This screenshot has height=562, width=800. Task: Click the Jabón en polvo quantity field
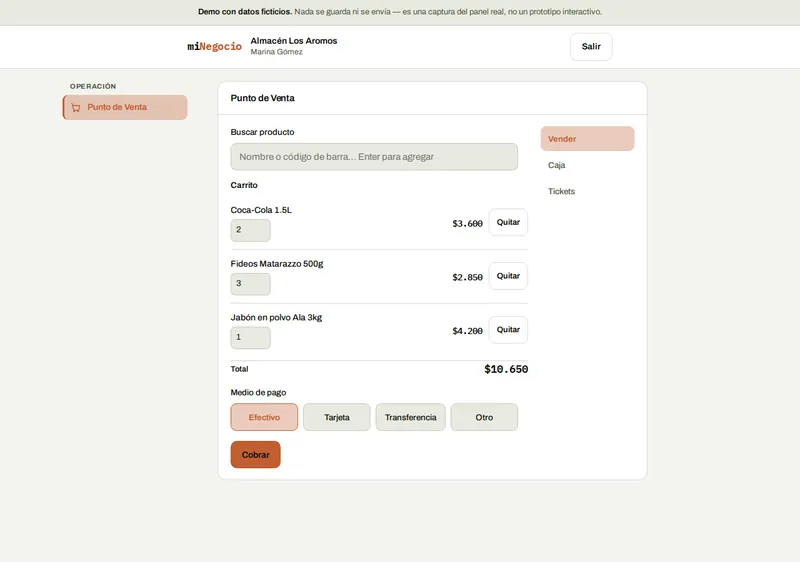point(251,338)
